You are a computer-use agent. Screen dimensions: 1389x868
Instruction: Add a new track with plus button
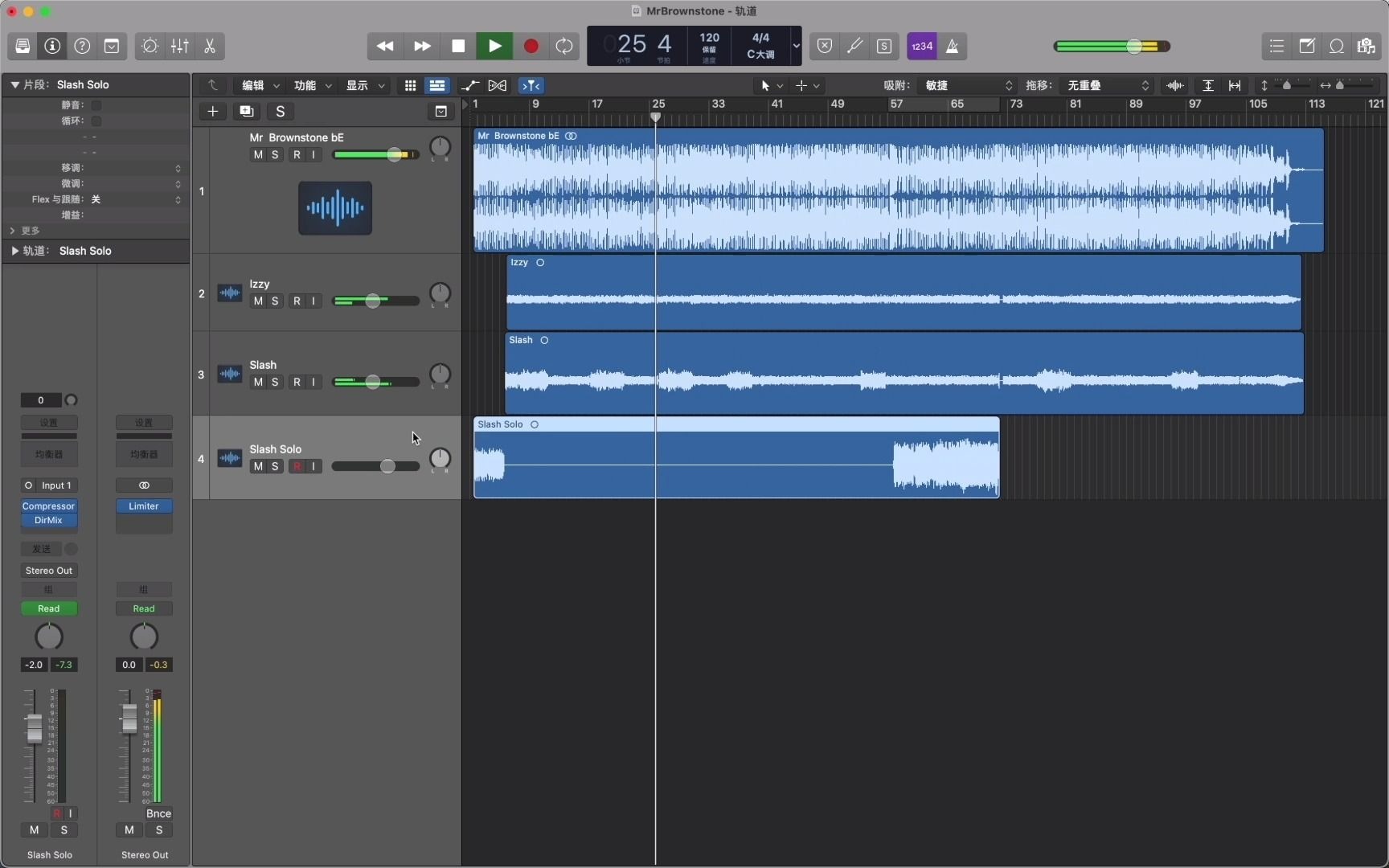[213, 112]
